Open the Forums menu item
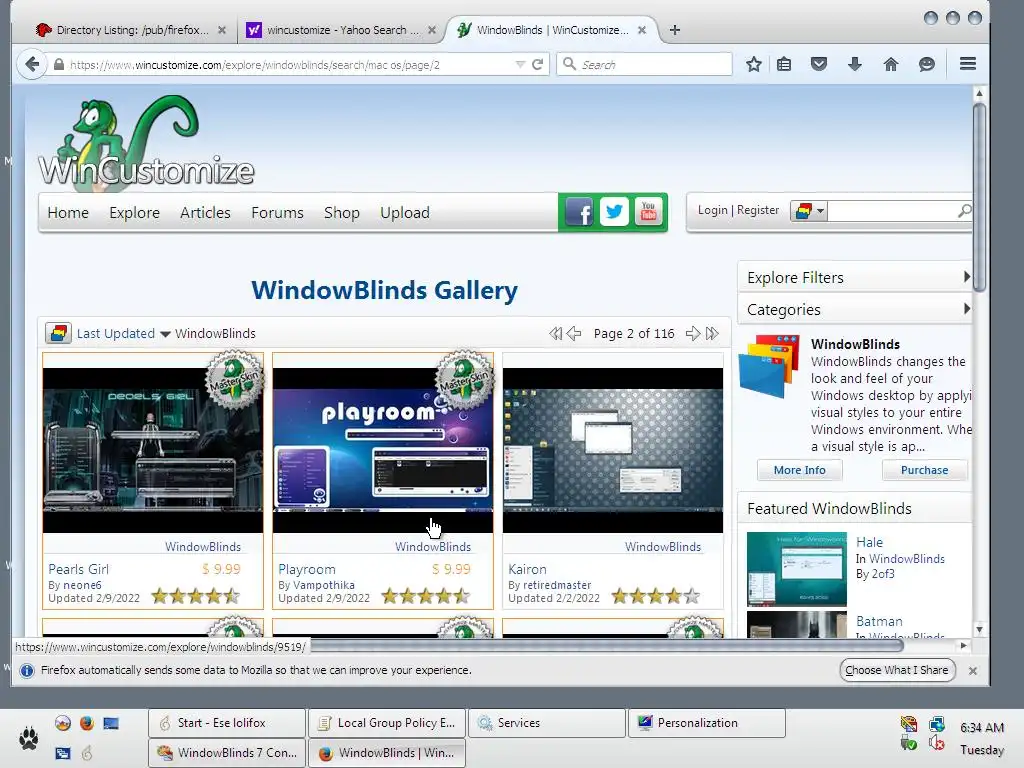This screenshot has width=1024, height=768. 278,213
